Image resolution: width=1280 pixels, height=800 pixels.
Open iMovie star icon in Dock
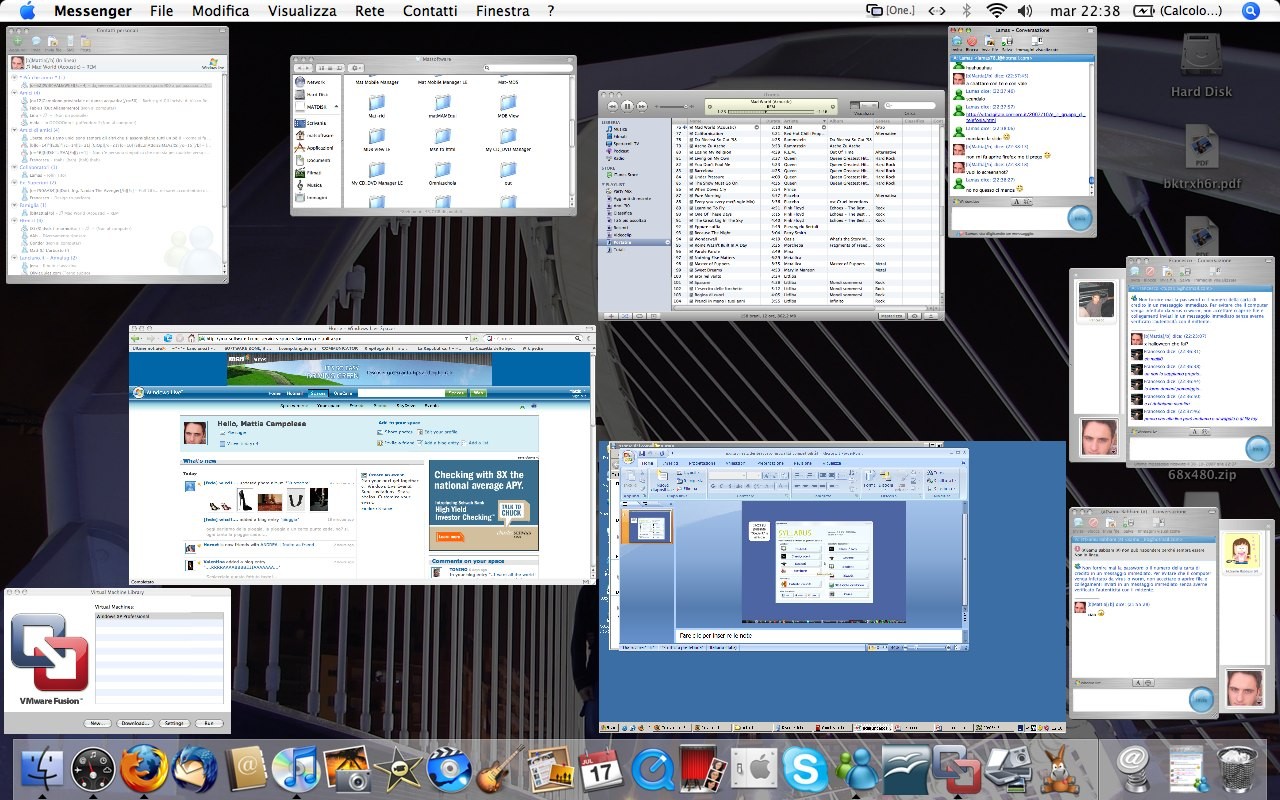pyautogui.click(x=399, y=768)
